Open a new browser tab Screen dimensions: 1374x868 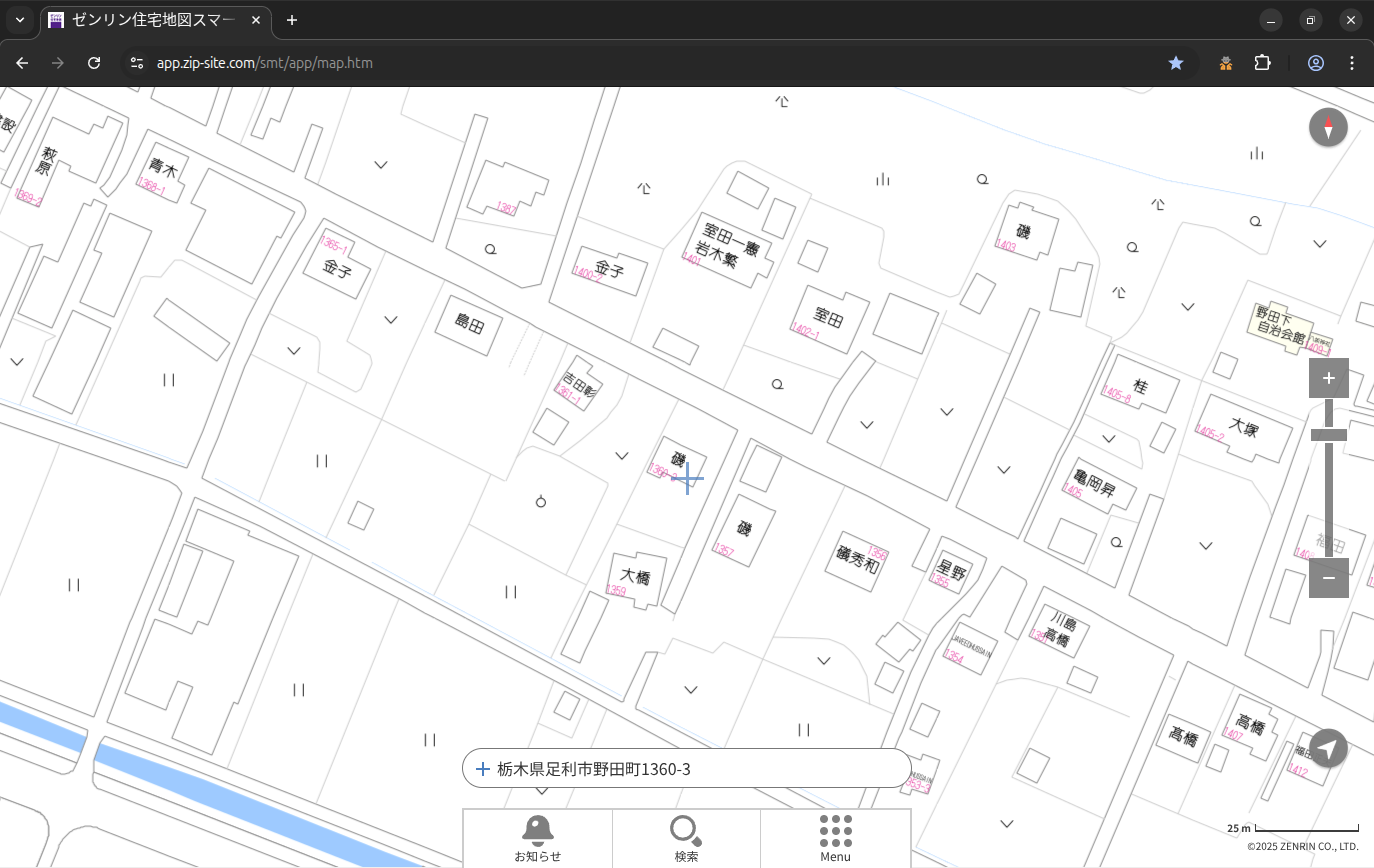292,20
